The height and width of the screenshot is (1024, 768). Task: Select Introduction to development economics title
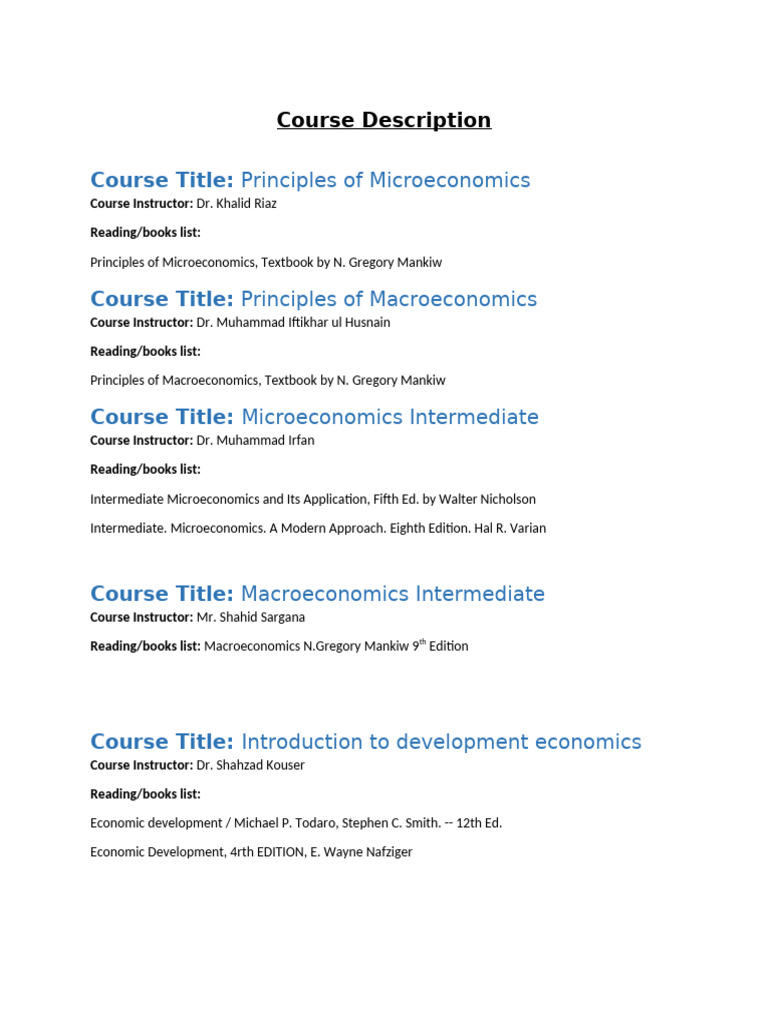pyautogui.click(x=441, y=742)
